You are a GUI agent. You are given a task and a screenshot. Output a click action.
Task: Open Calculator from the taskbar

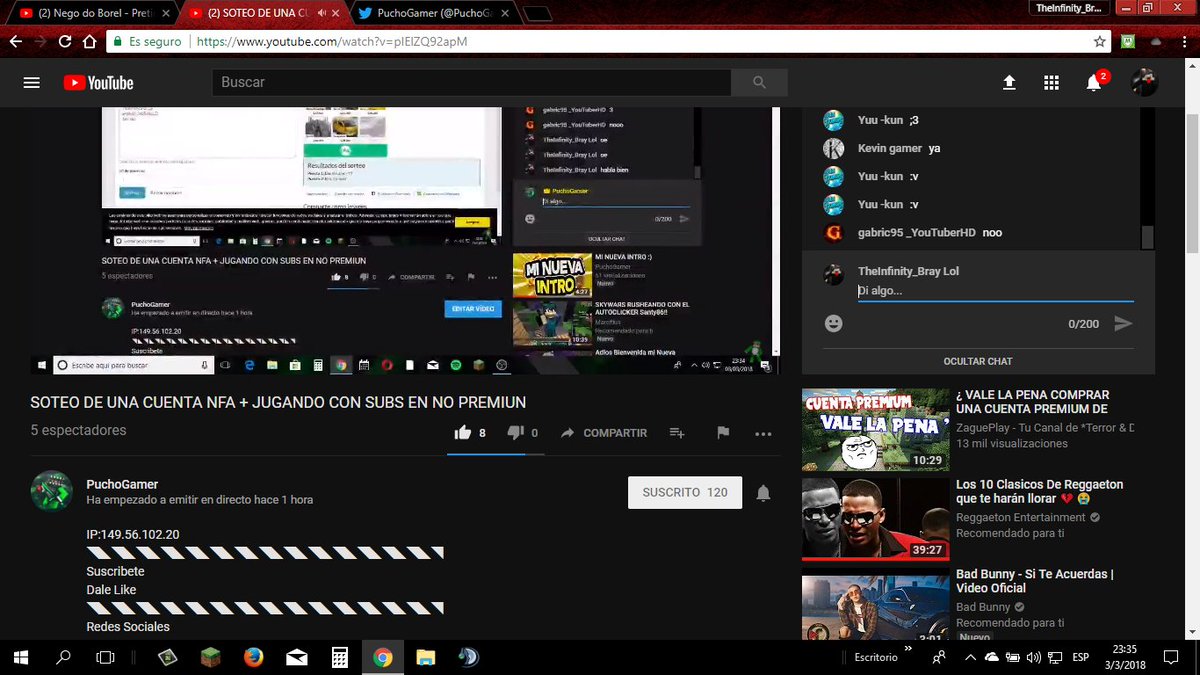[x=340, y=657]
